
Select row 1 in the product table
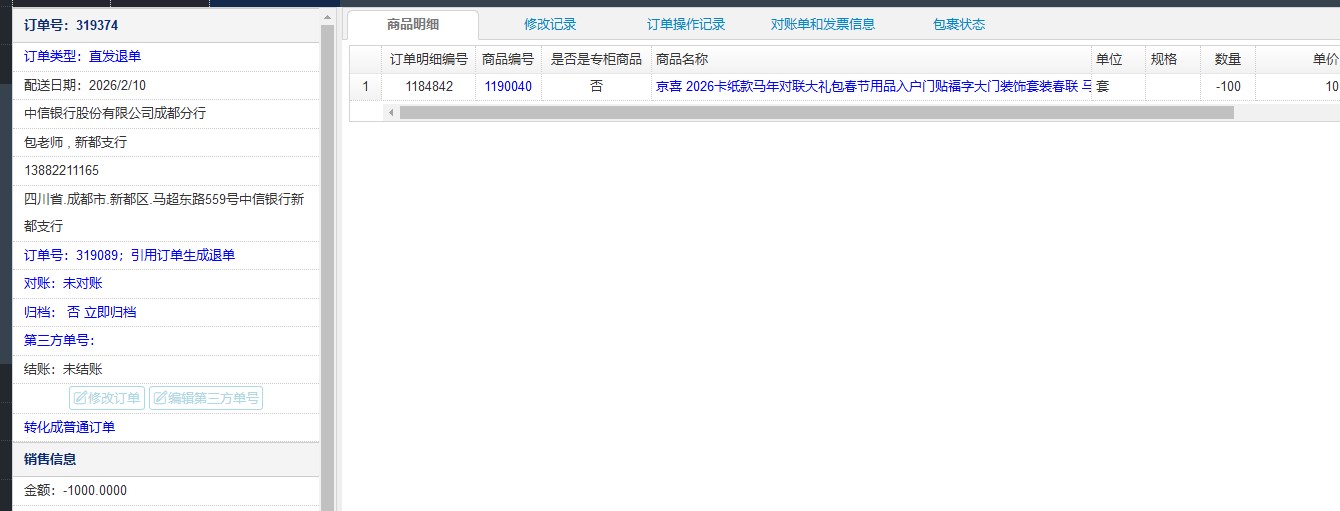pos(365,87)
